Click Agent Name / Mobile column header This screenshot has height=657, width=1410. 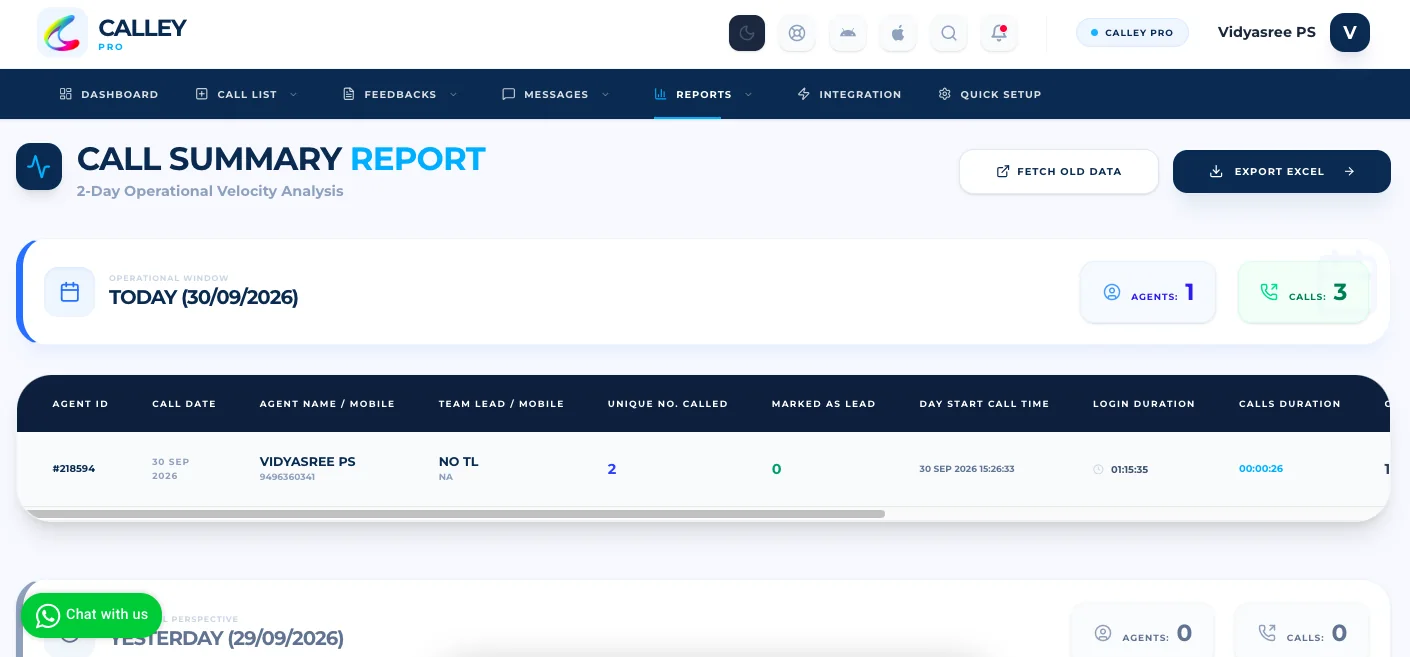[x=327, y=404]
